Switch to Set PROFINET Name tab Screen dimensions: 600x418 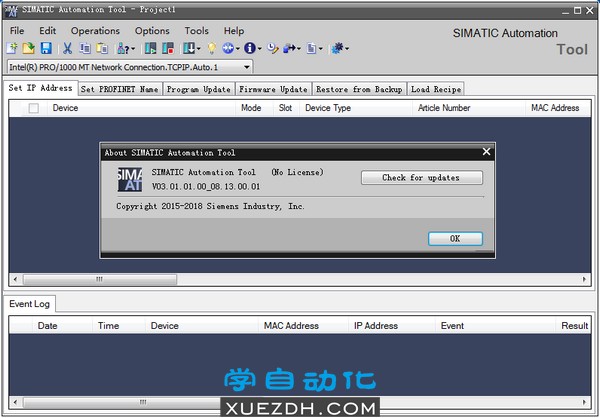(120, 89)
